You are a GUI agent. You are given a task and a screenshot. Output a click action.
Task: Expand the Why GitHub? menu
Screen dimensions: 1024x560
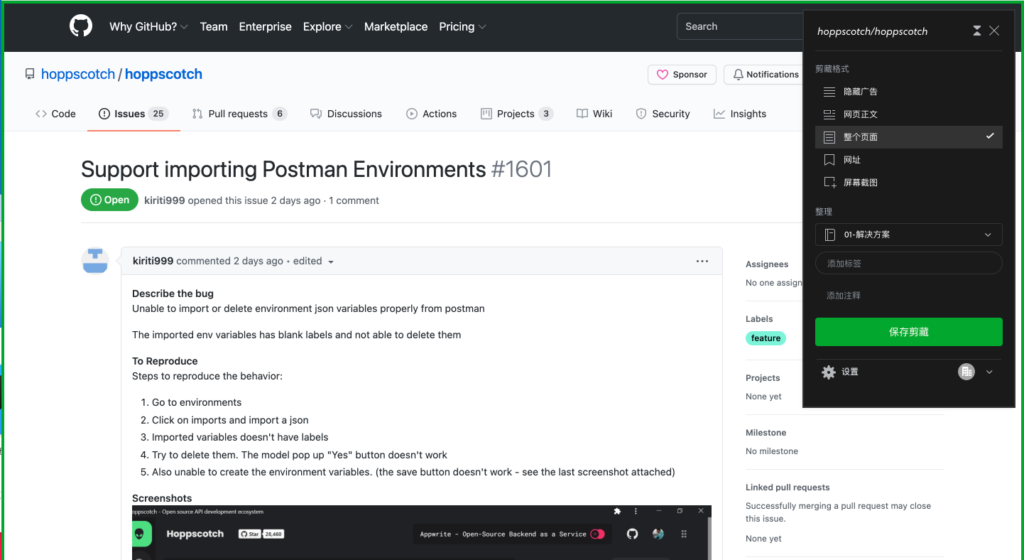click(148, 27)
